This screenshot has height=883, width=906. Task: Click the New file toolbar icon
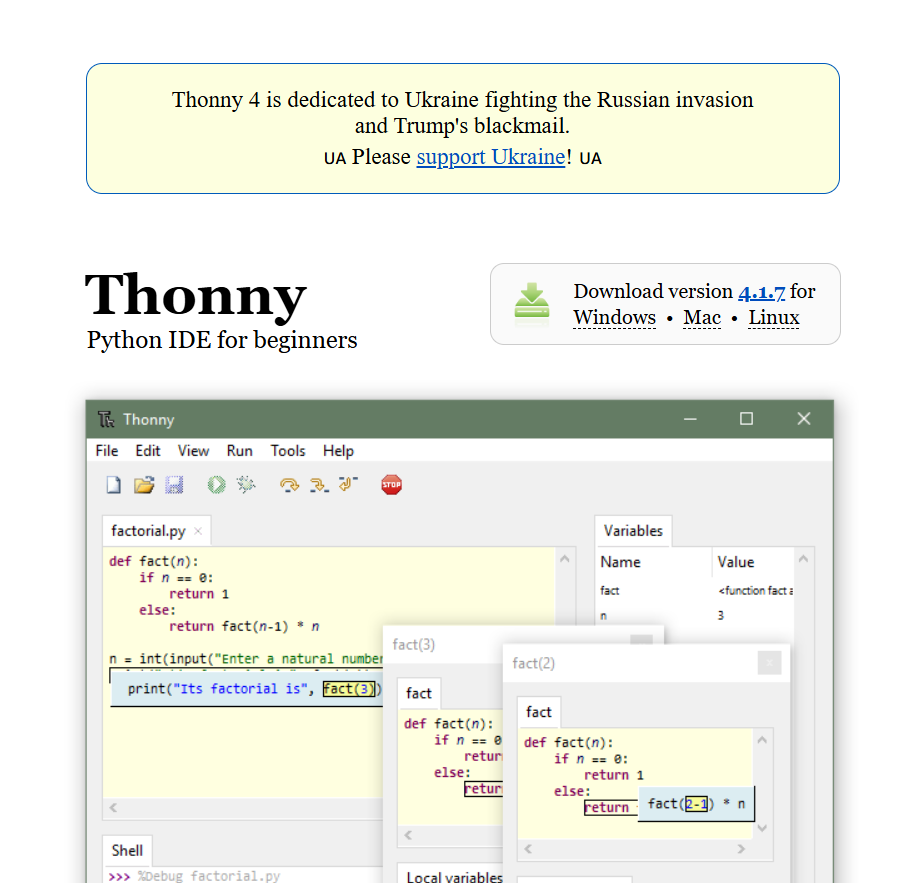pyautogui.click(x=114, y=485)
